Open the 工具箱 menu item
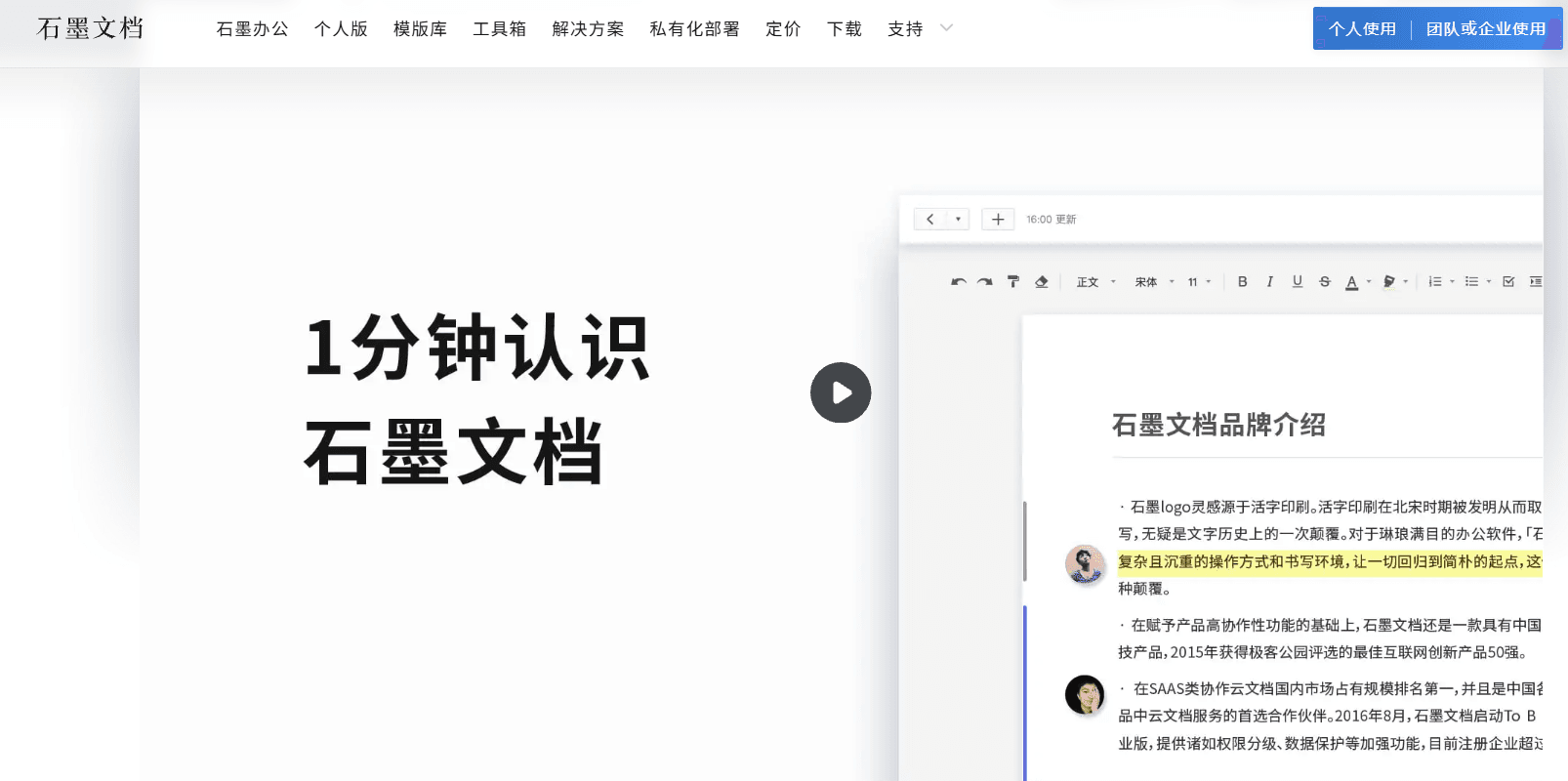 [499, 29]
